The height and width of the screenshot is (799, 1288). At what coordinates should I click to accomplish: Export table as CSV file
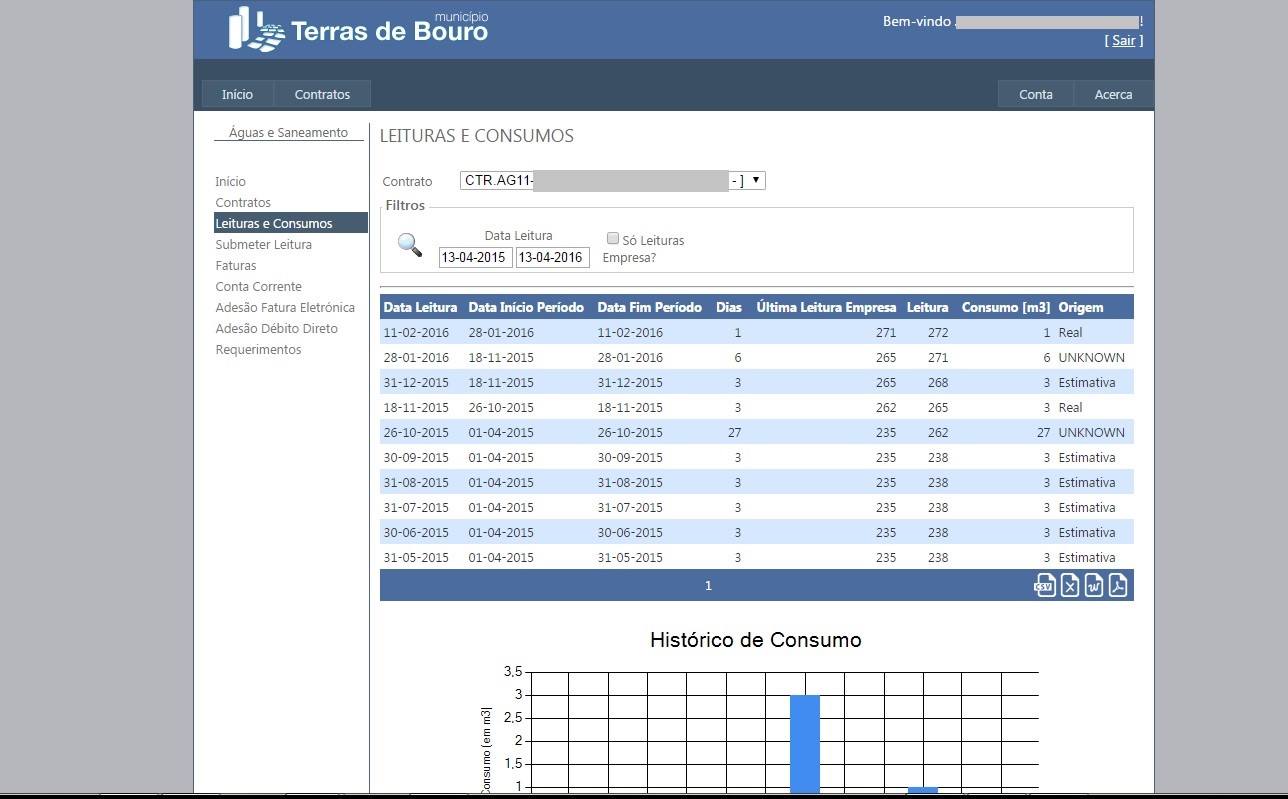coord(1045,586)
